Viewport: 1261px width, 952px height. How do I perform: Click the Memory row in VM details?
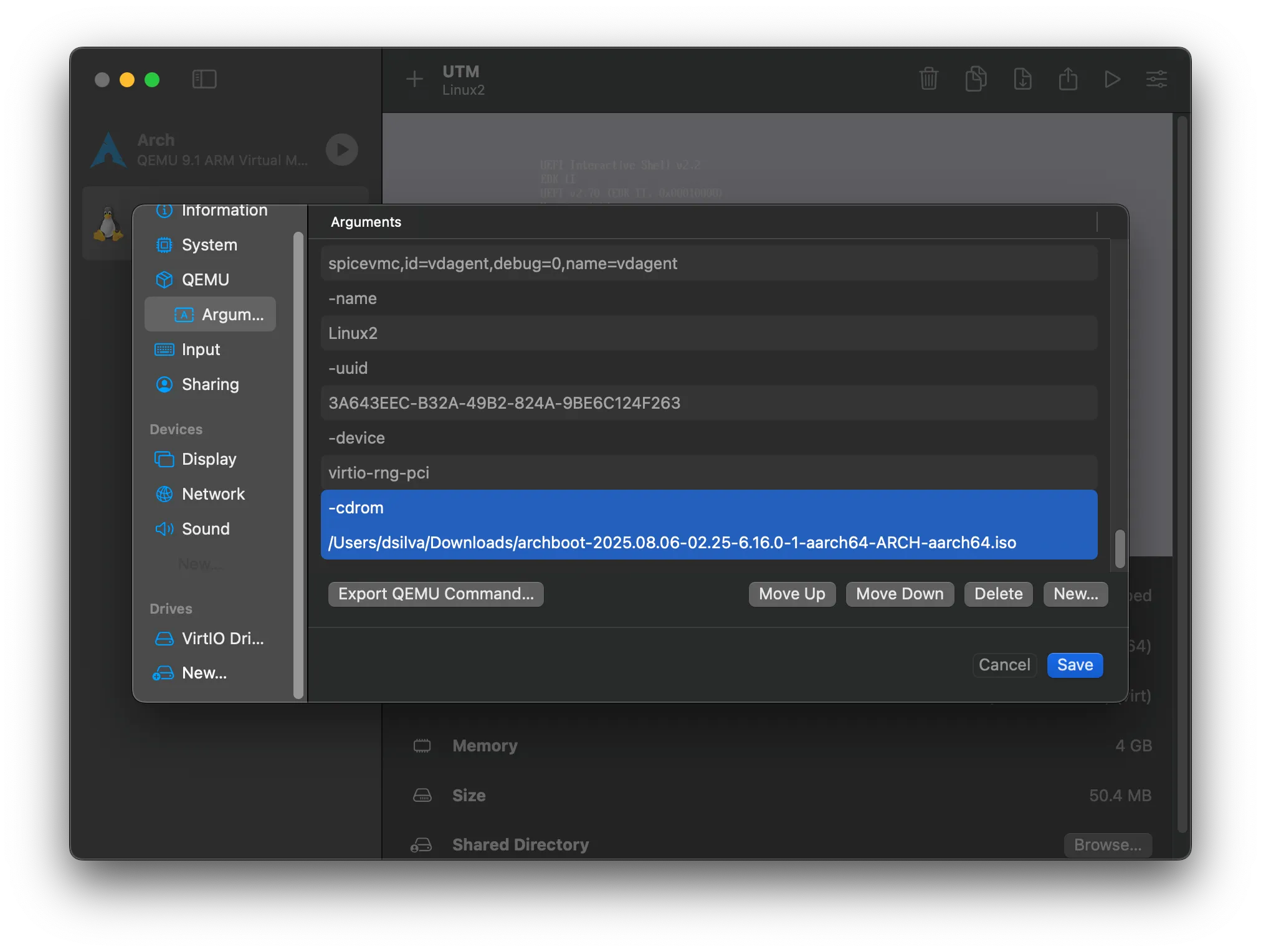pyautogui.click(x=783, y=746)
